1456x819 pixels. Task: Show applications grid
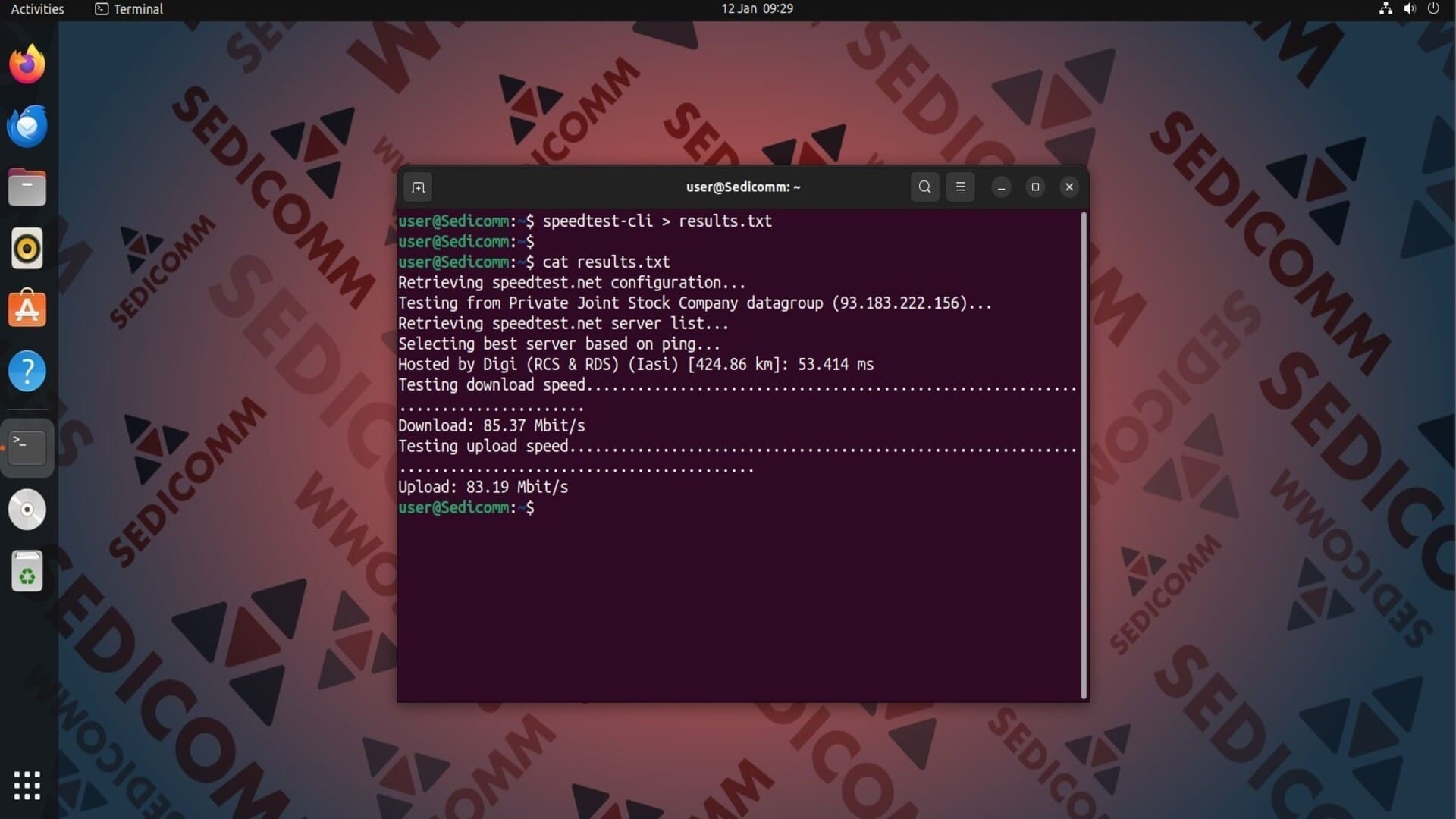27,786
